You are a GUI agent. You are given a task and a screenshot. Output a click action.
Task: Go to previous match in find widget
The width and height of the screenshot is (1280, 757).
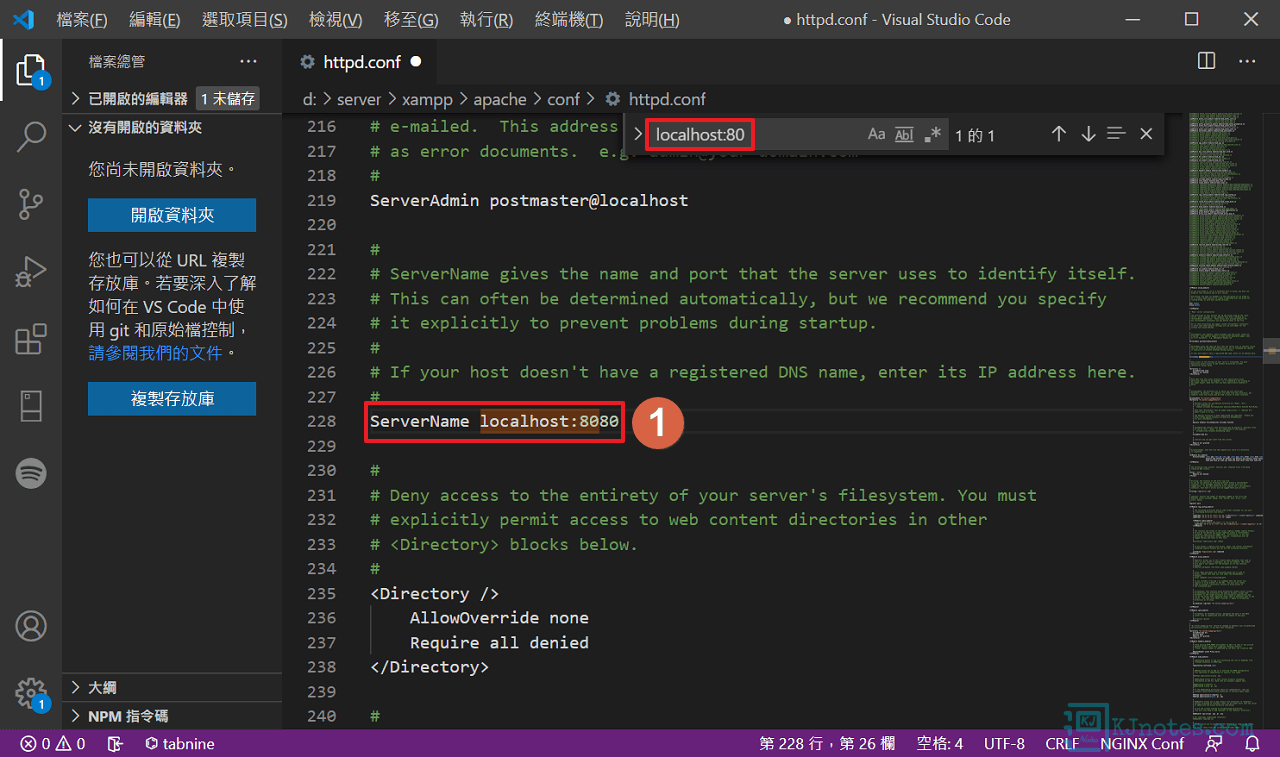1059,134
